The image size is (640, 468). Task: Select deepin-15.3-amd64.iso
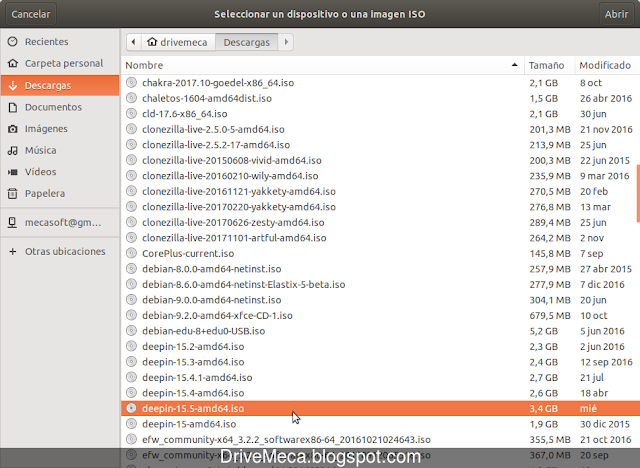coord(380,362)
